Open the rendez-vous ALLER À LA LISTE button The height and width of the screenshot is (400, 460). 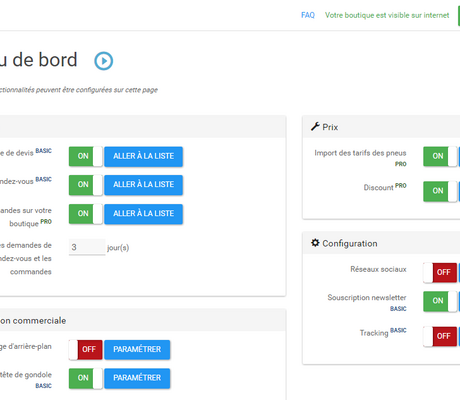click(143, 185)
